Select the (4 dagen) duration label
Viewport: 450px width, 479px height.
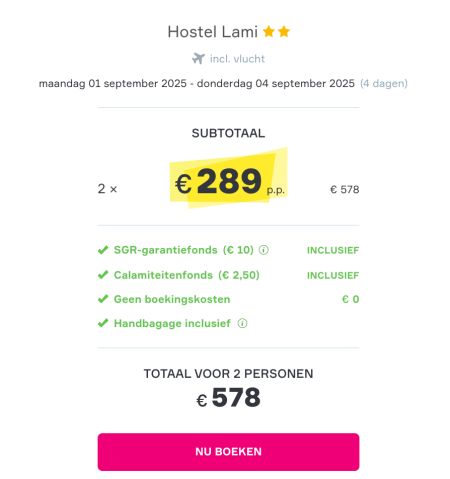click(x=384, y=83)
